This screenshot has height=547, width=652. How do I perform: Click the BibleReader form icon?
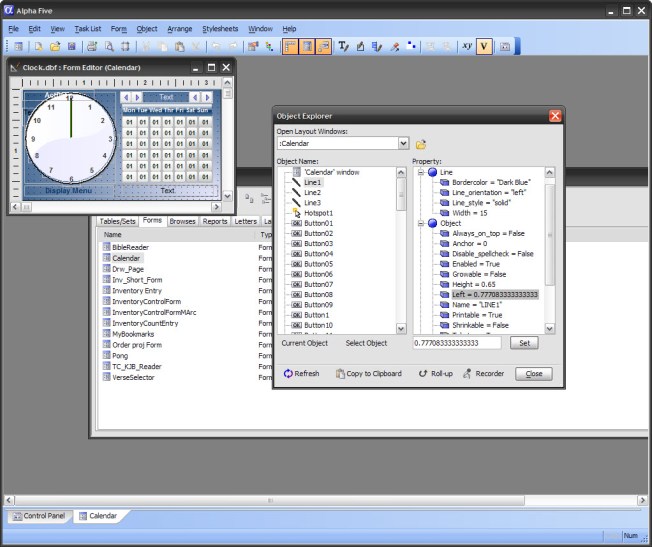(x=106, y=247)
